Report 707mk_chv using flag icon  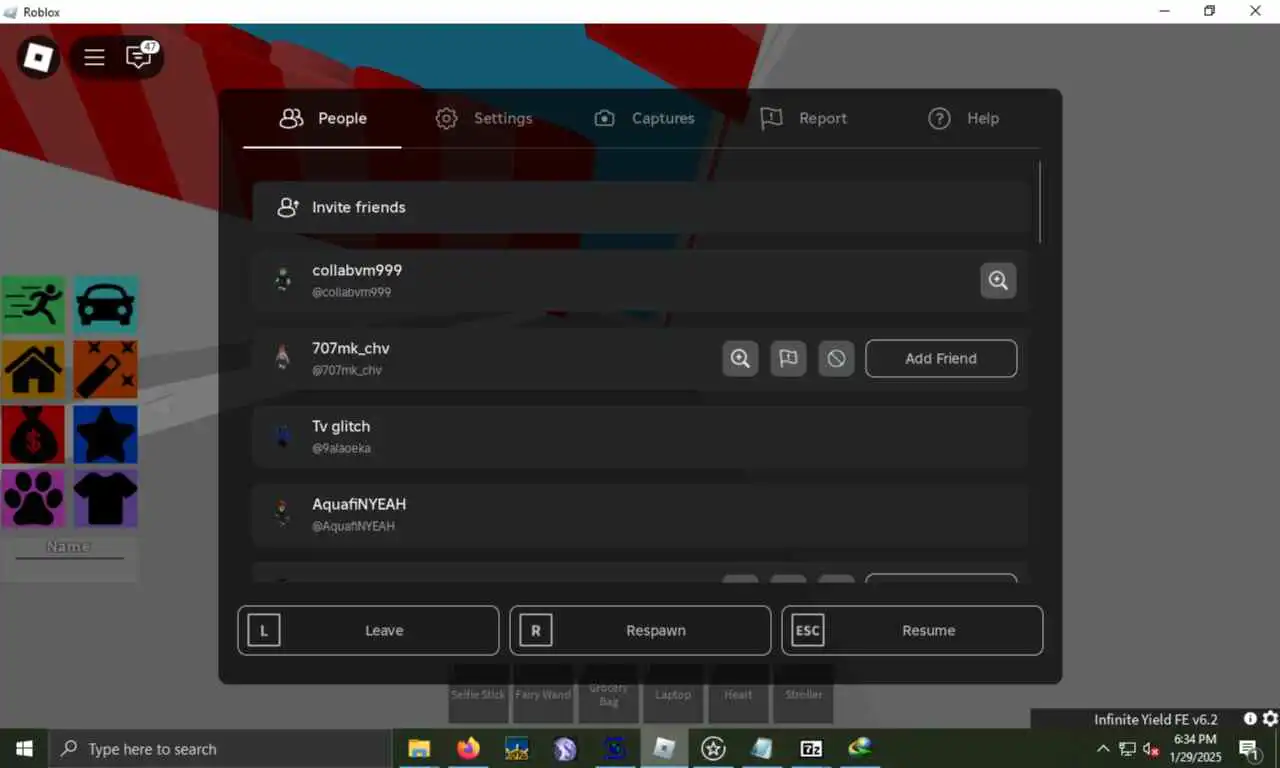pyautogui.click(x=788, y=358)
